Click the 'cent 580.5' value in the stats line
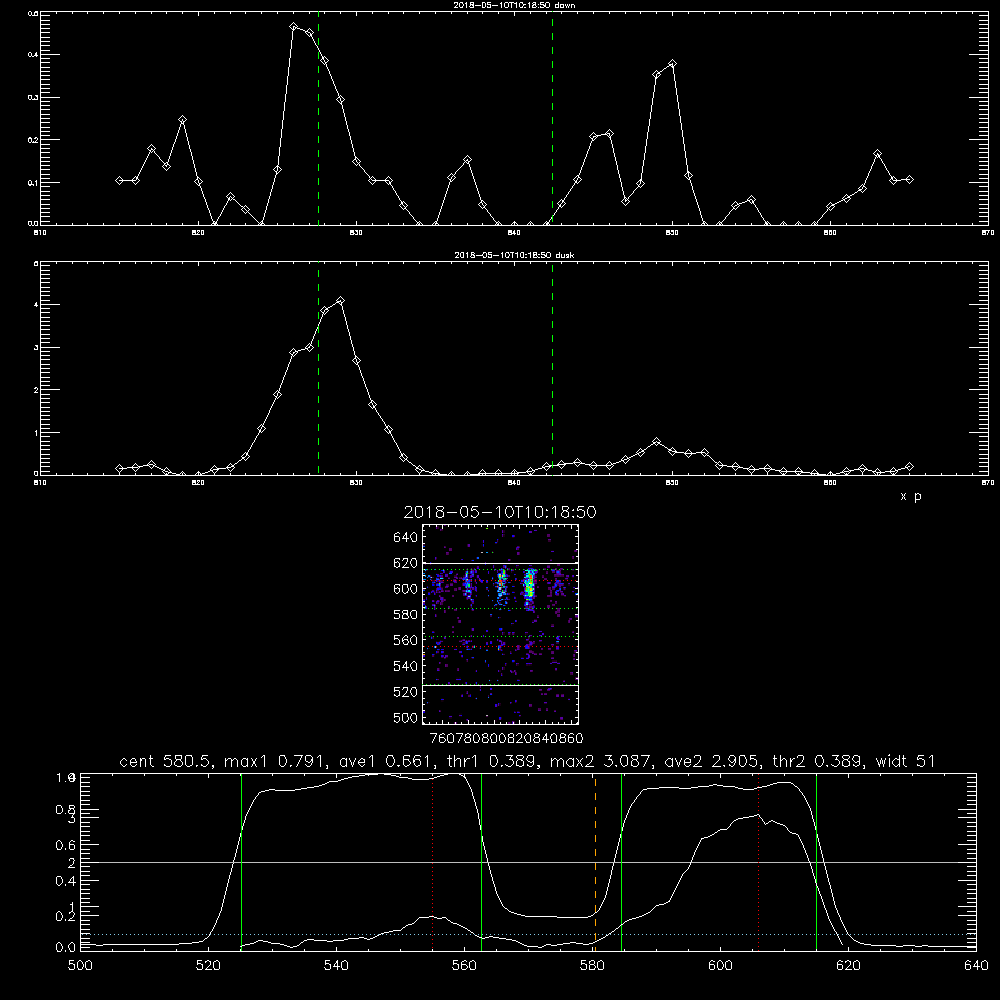This screenshot has height=1000, width=1000. (x=166, y=761)
